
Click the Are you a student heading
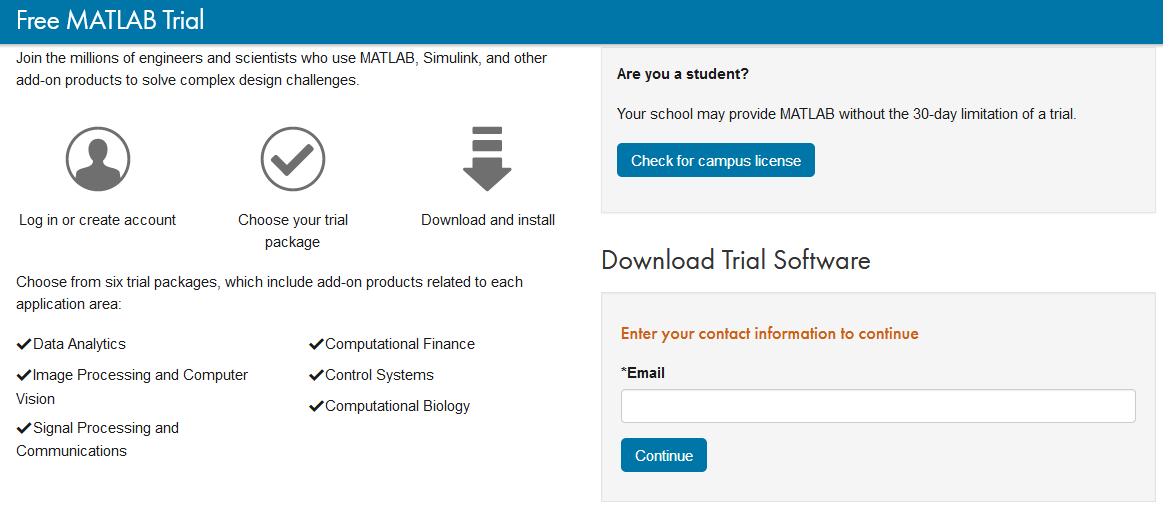(x=683, y=74)
